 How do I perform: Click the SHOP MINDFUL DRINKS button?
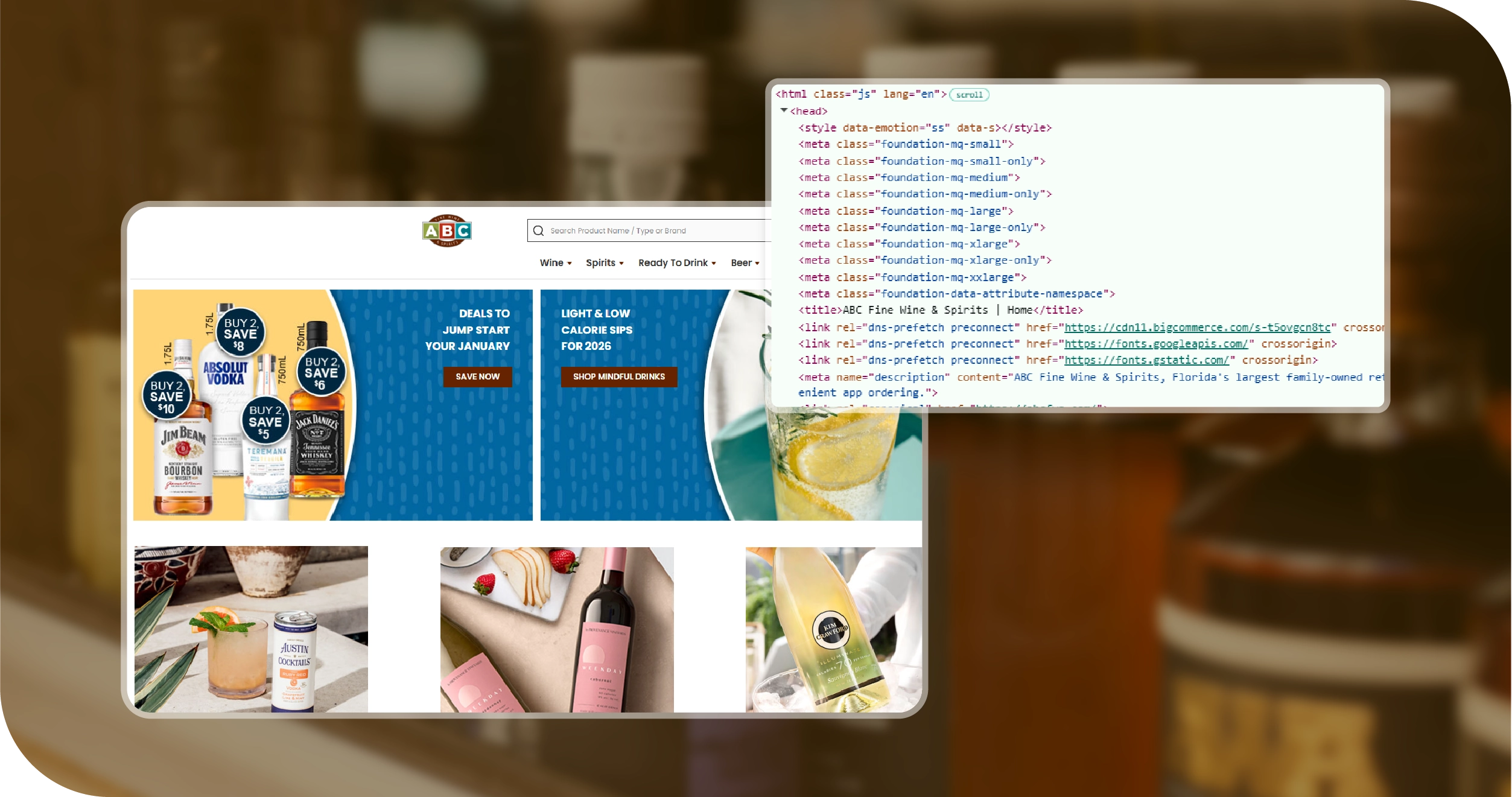(618, 376)
